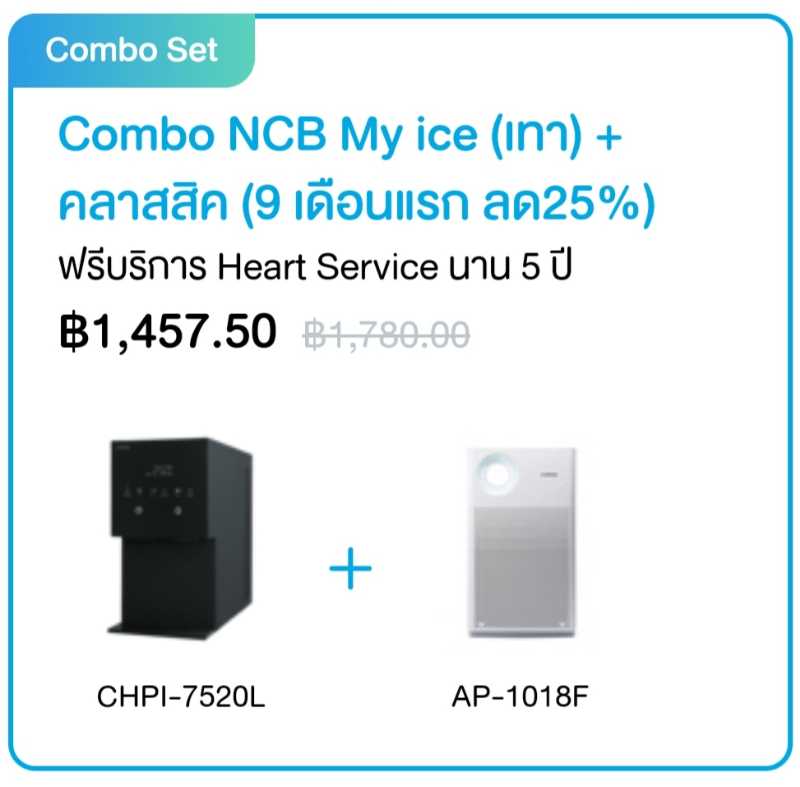Click the blue plus icon between products
Viewport: 800px width, 787px height.
coord(351,568)
